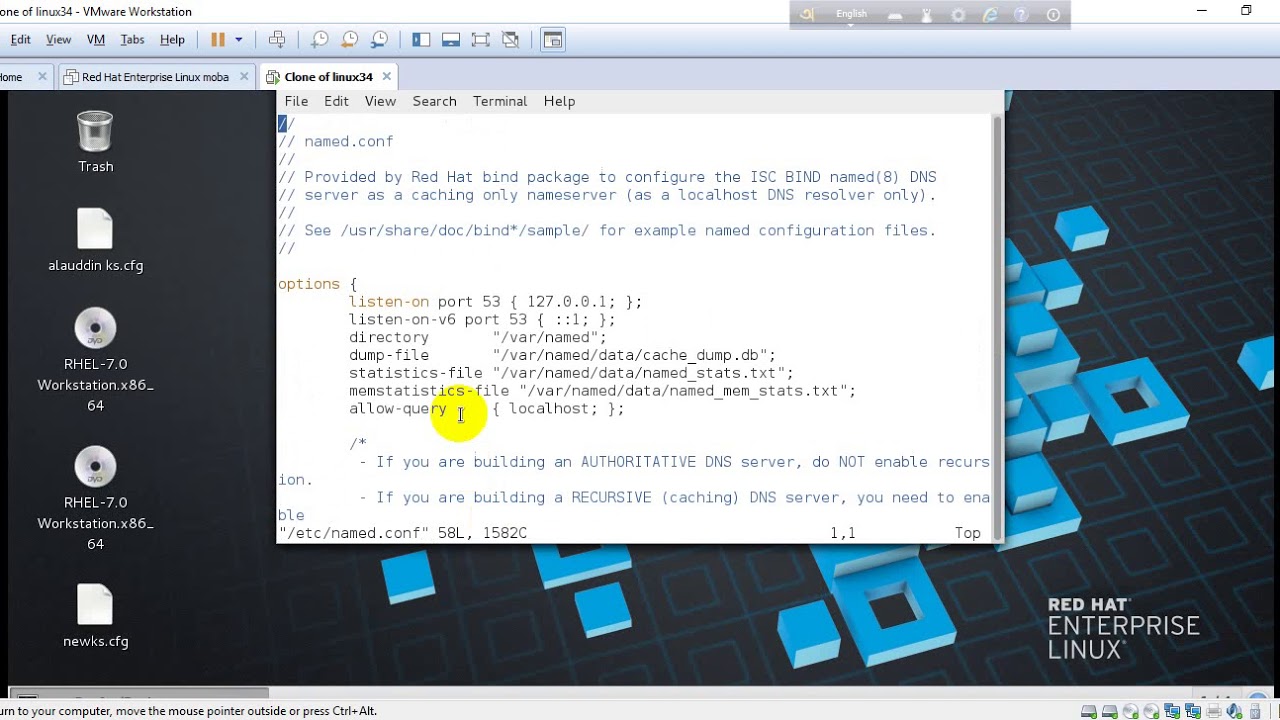Select the alauddin ks.cfg file

click(95, 241)
